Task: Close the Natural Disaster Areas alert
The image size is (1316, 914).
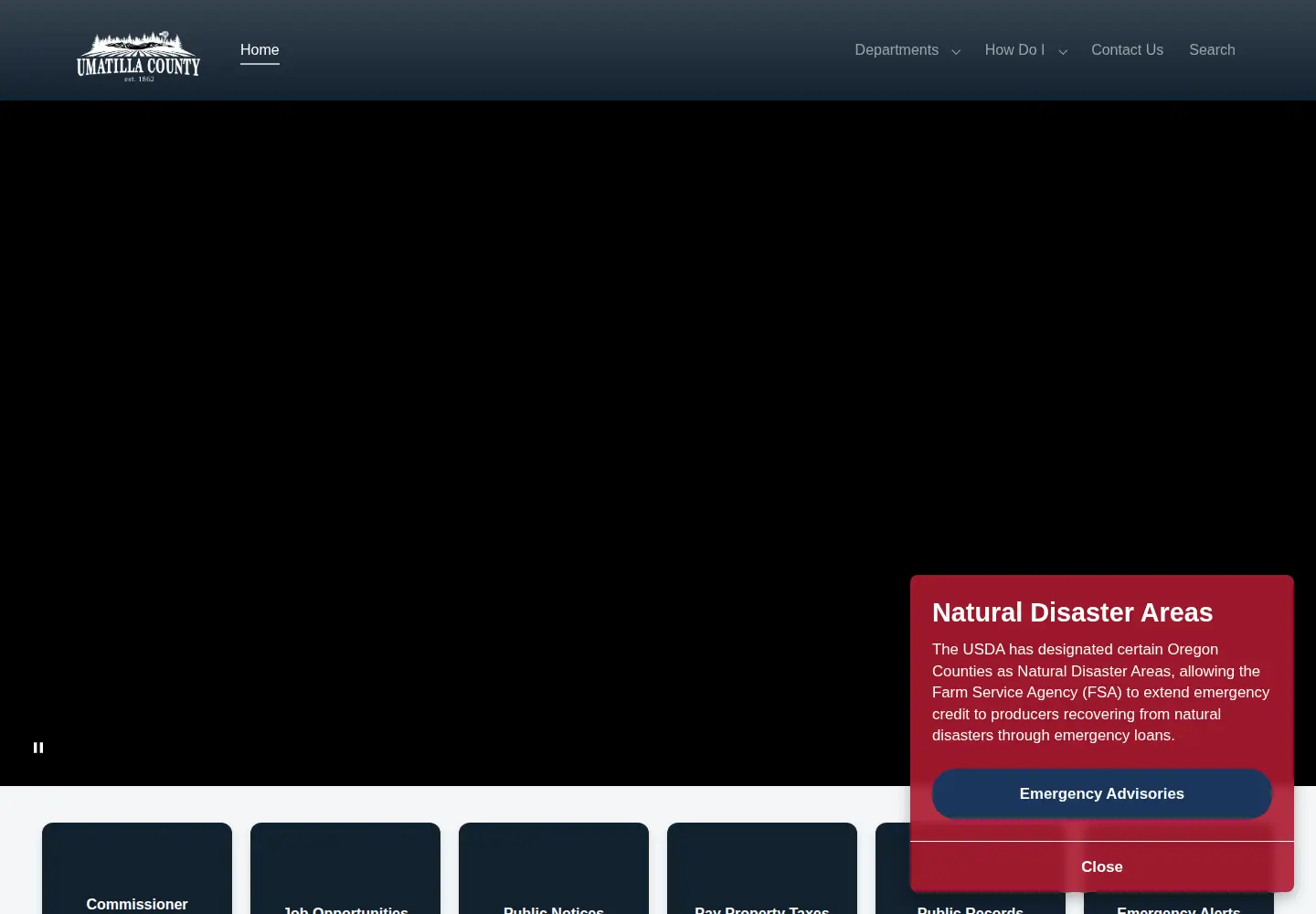Action: [1101, 866]
